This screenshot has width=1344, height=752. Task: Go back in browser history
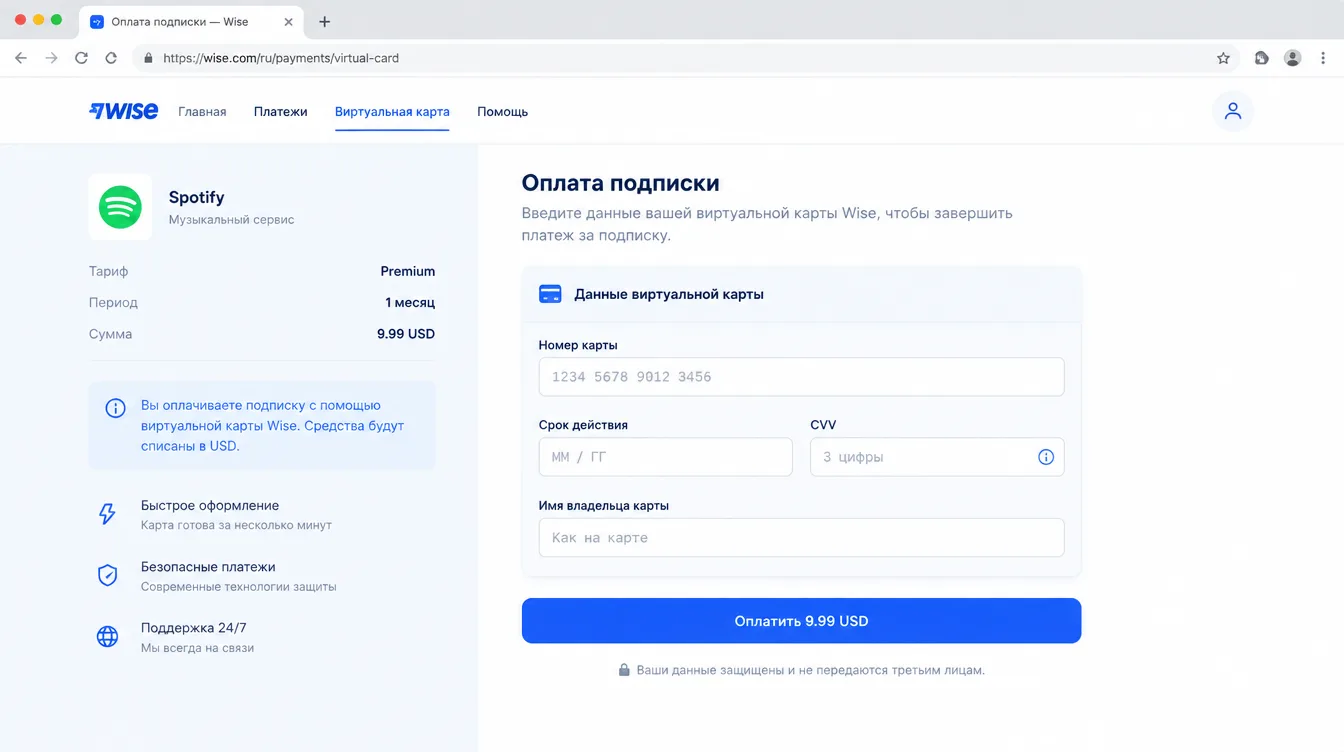pos(21,58)
